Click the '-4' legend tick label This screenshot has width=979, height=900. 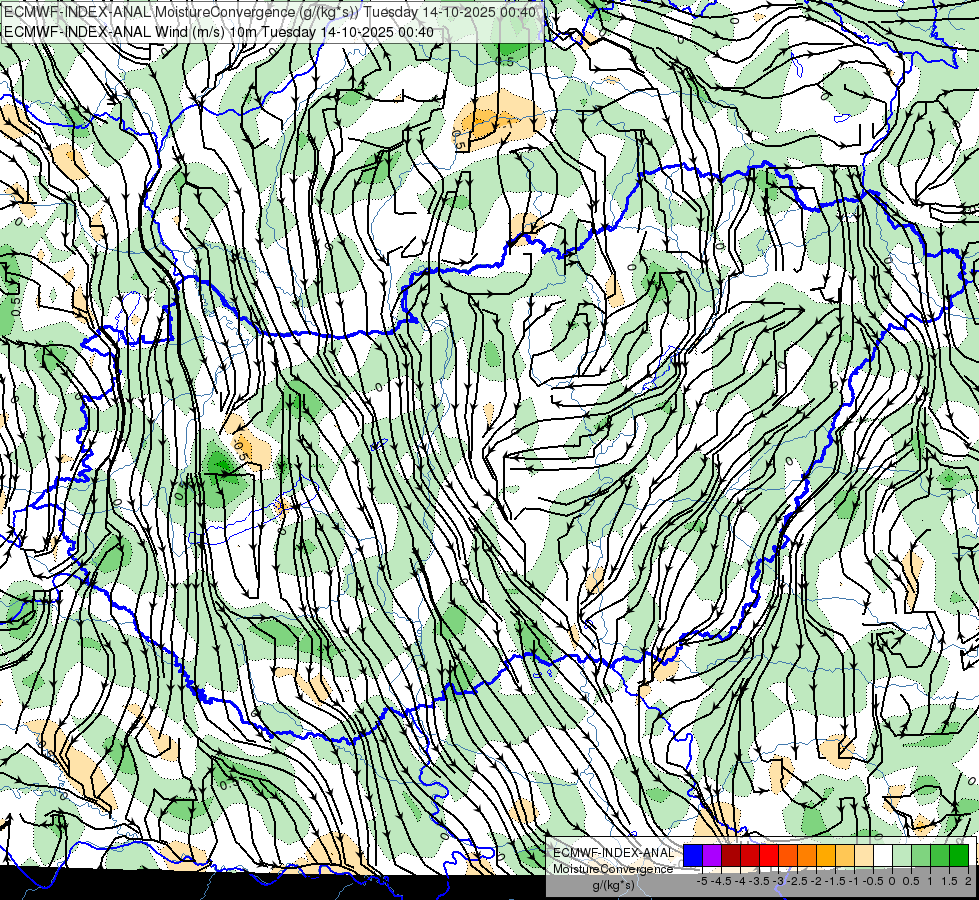coord(740,881)
